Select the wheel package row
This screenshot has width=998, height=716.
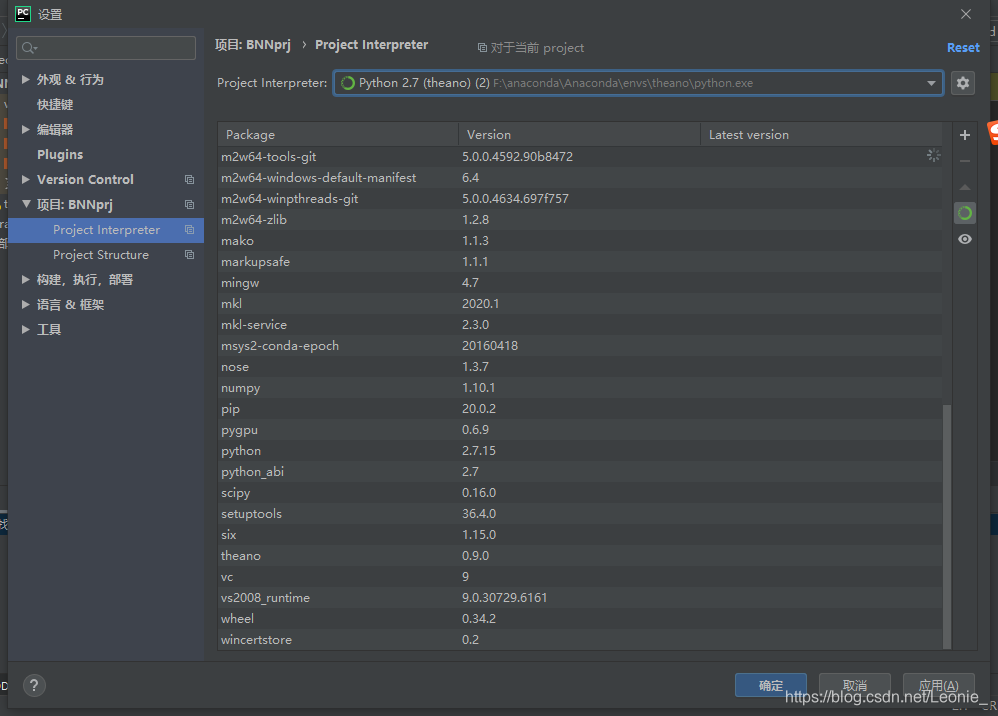click(x=580, y=619)
